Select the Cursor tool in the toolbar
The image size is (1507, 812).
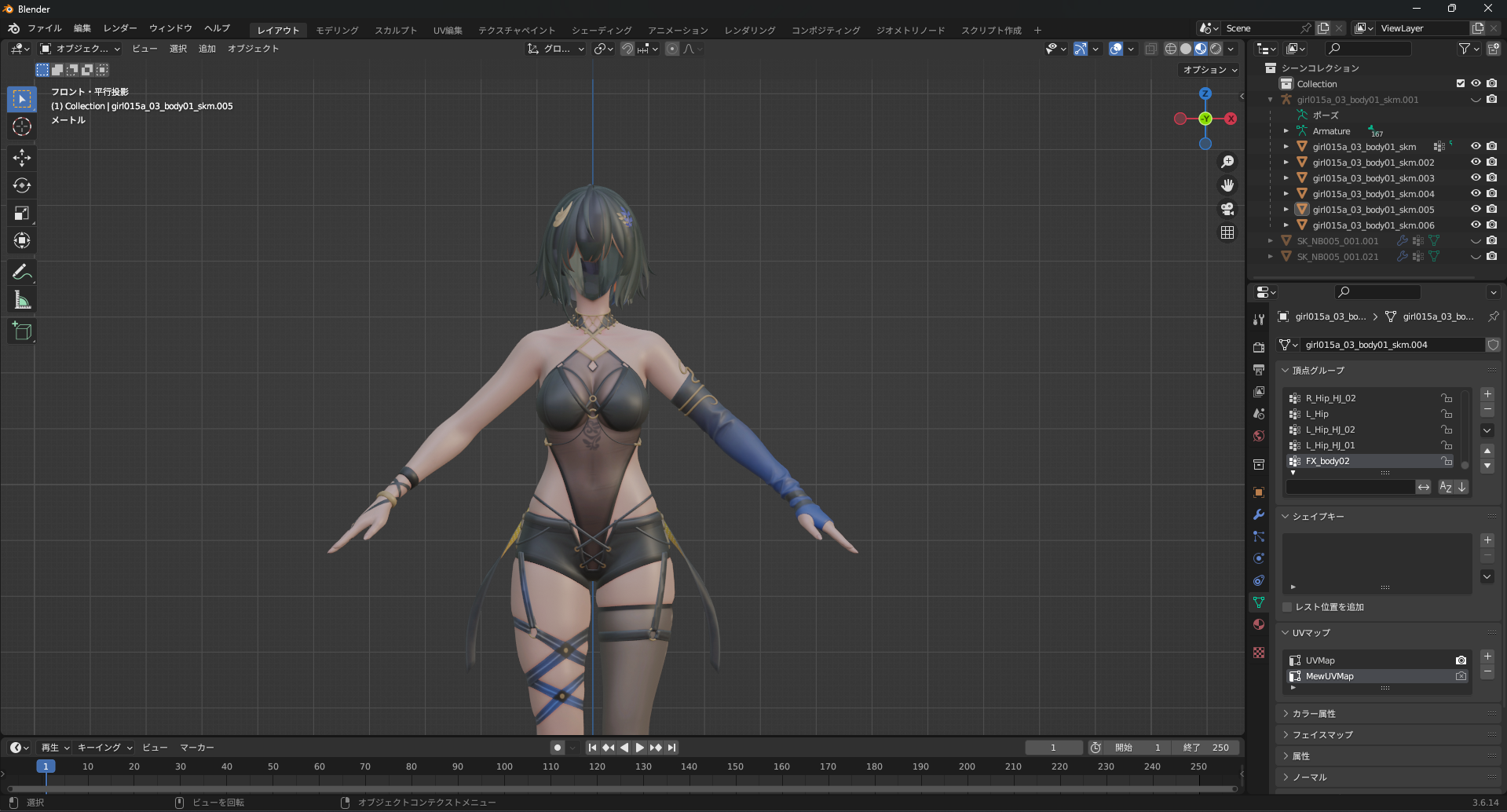pos(22,127)
